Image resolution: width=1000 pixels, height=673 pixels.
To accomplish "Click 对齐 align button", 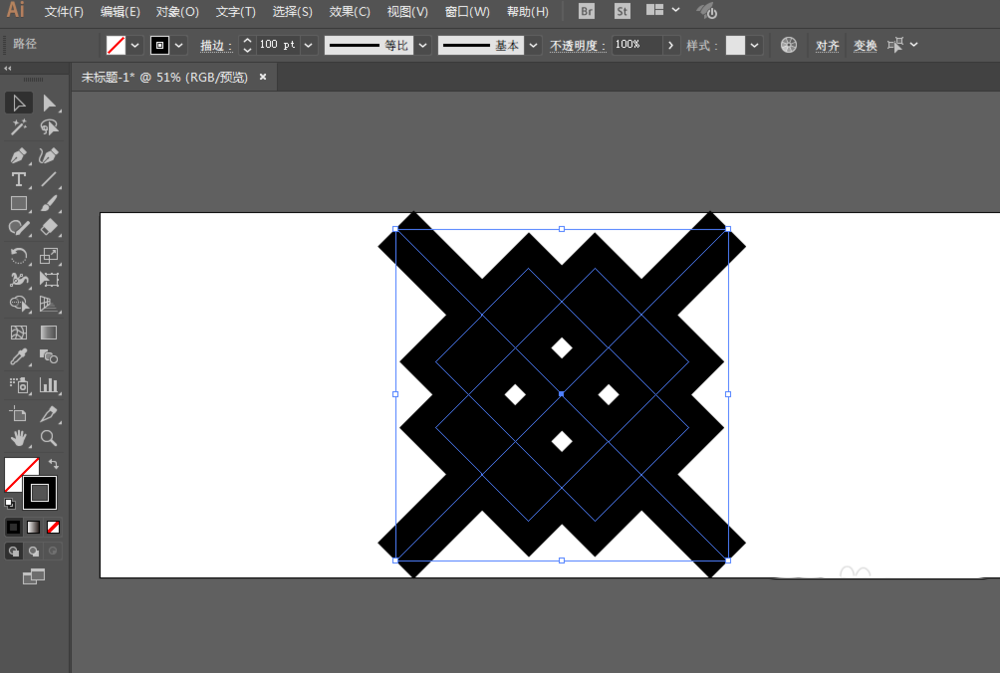I will tap(827, 45).
